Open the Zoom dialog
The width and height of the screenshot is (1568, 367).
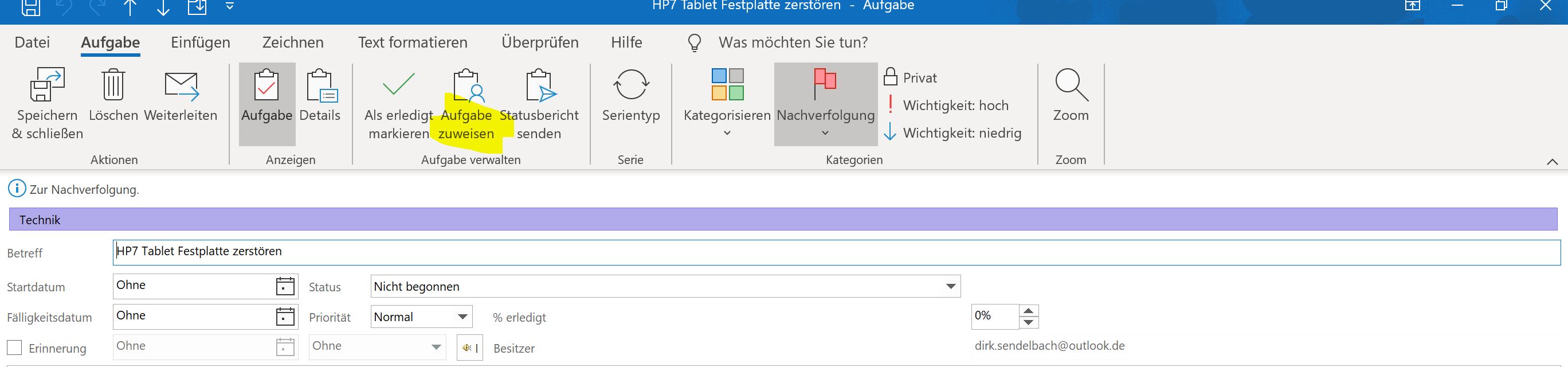coord(1071,96)
